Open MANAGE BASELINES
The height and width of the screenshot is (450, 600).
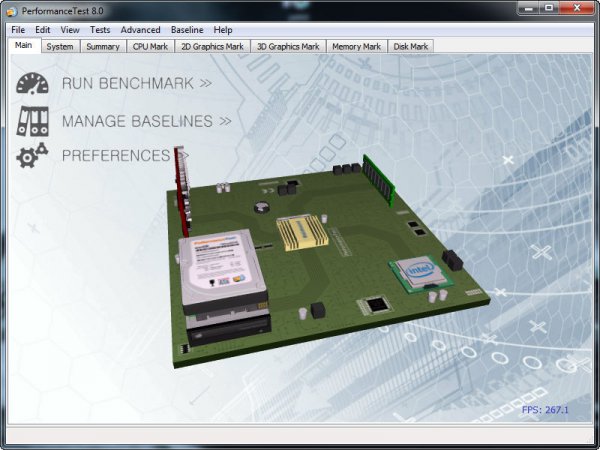(147, 121)
